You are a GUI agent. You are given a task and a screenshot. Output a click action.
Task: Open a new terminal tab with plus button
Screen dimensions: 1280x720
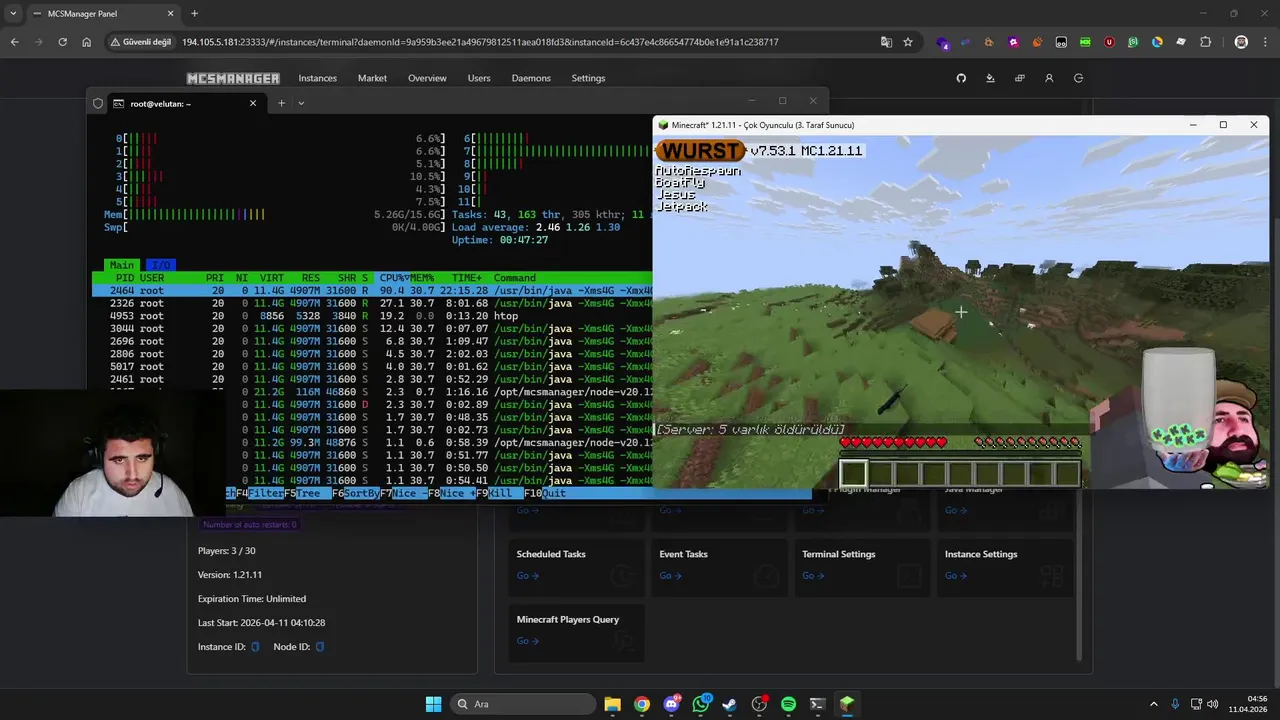click(281, 103)
